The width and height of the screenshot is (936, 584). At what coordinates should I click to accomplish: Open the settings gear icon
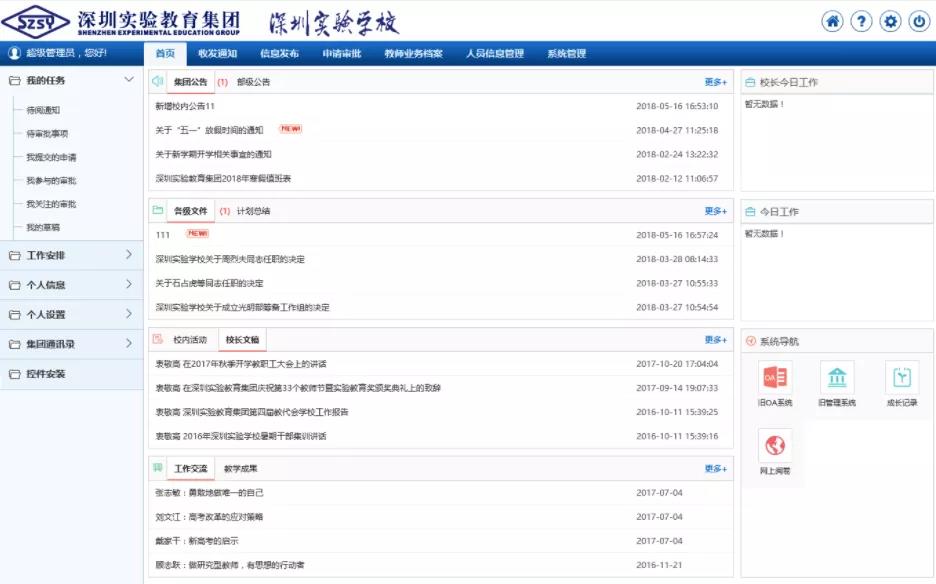point(890,22)
